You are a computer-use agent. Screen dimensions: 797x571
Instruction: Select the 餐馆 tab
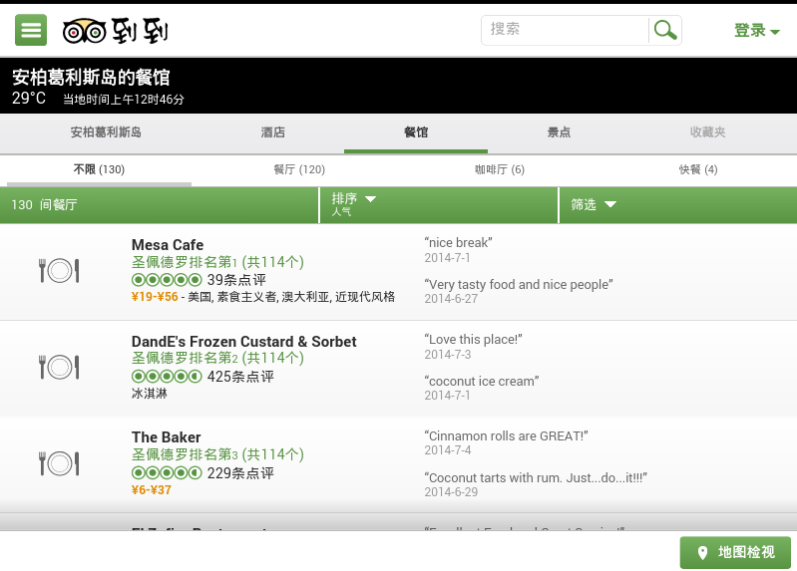(416, 133)
